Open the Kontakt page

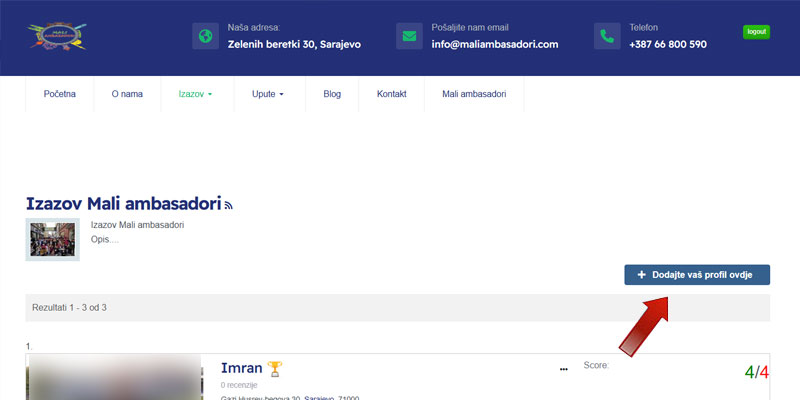391,94
